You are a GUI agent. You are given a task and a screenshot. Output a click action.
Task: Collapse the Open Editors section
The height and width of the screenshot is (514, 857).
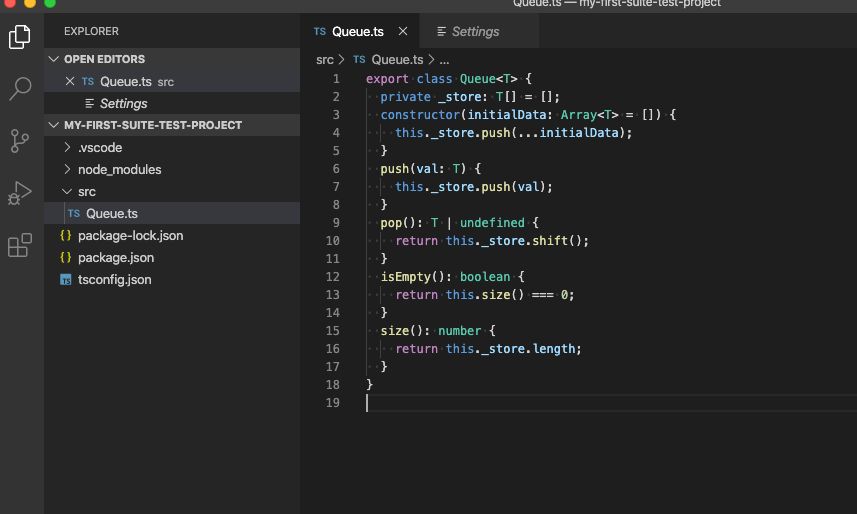pos(54,59)
